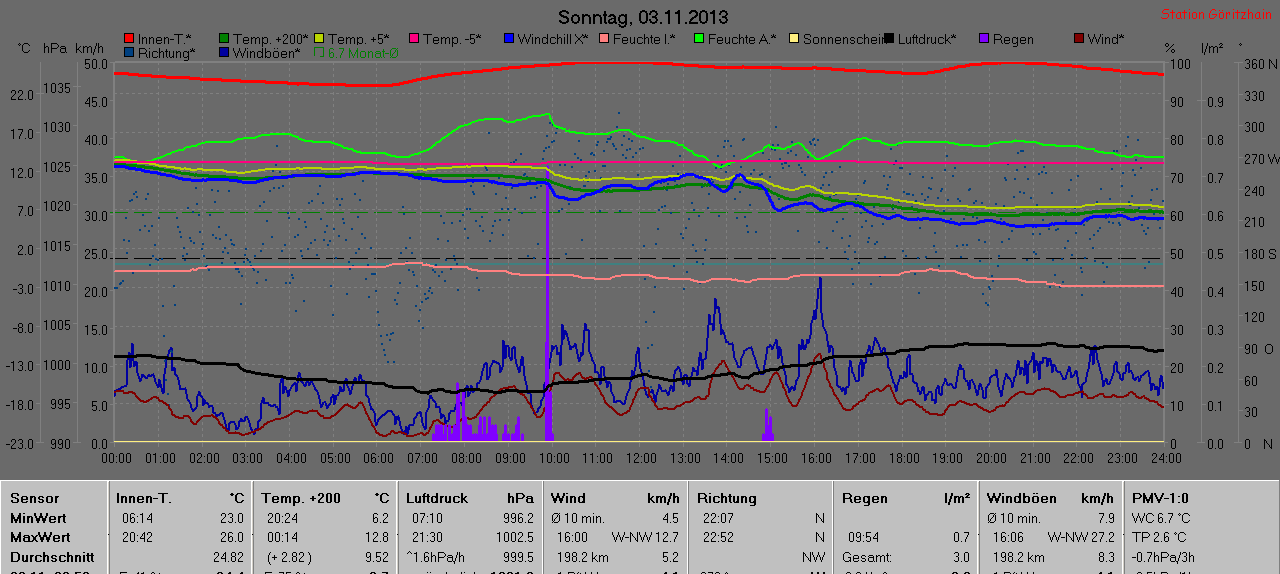
Task: Click the 24:00 time axis label
Action: coord(1165,457)
